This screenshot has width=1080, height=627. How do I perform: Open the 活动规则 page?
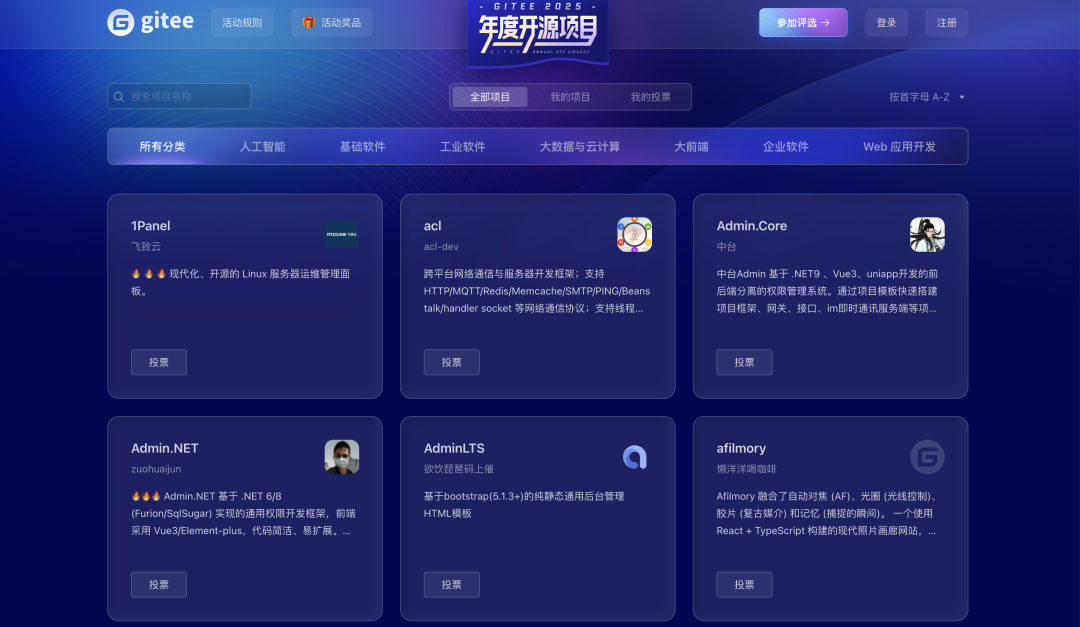point(242,23)
